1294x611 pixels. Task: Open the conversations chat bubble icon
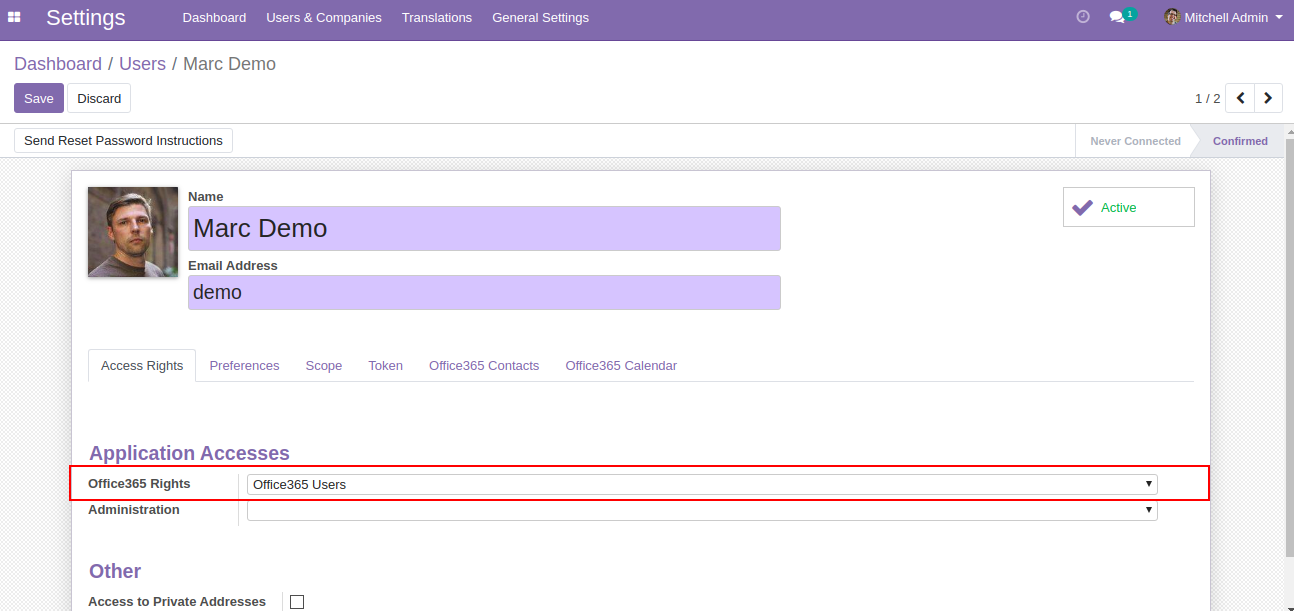pos(1117,18)
